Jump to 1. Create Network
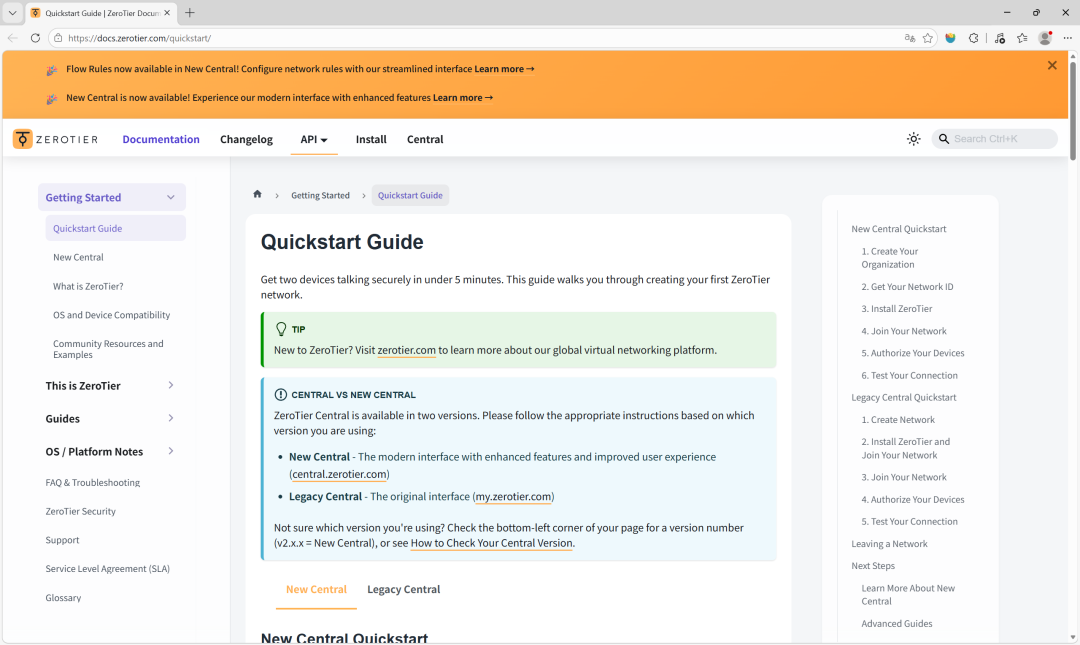Image resolution: width=1080 pixels, height=645 pixels. pyautogui.click(x=898, y=420)
